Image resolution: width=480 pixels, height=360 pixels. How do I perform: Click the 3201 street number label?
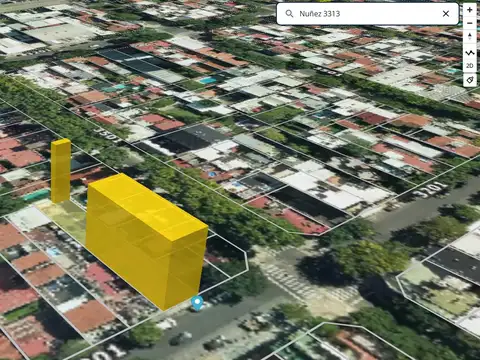[x=430, y=189]
